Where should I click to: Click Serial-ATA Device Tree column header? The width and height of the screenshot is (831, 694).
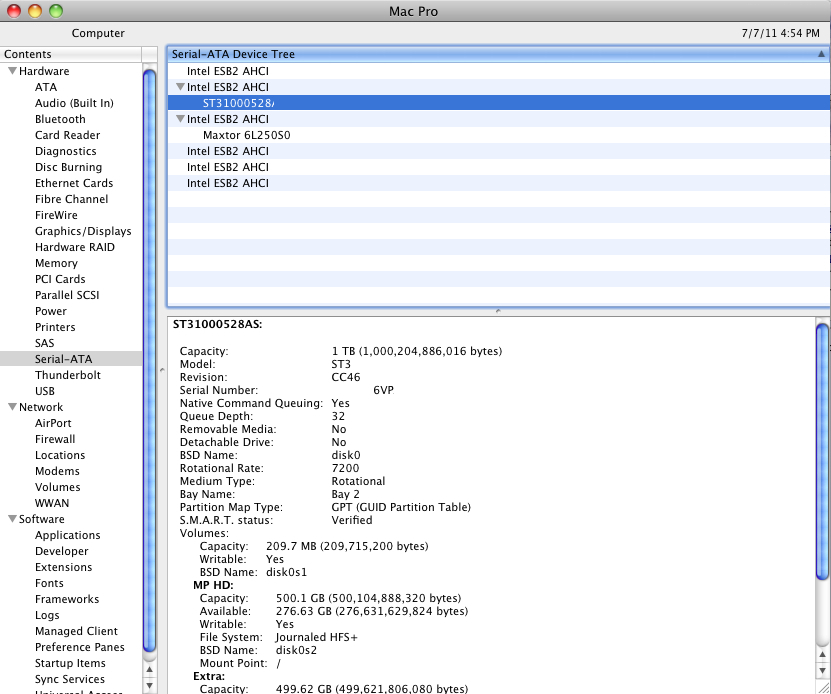point(498,54)
